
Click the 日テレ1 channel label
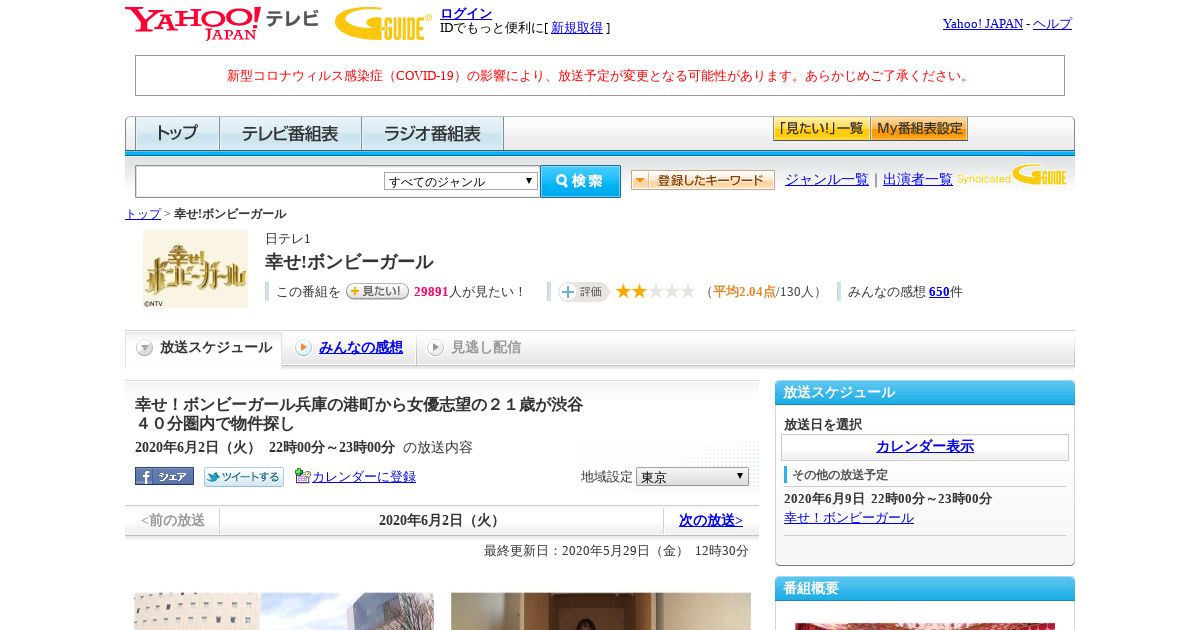[288, 239]
